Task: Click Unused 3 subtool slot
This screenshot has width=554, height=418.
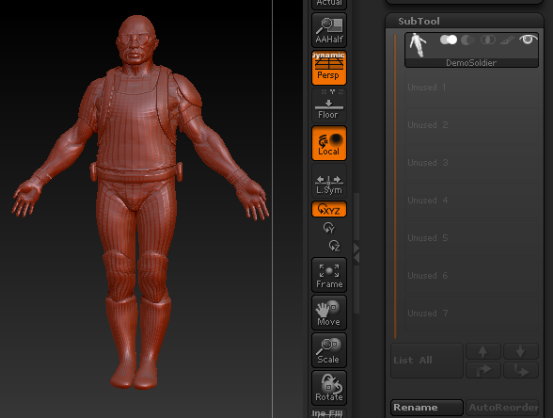Action: (471, 163)
